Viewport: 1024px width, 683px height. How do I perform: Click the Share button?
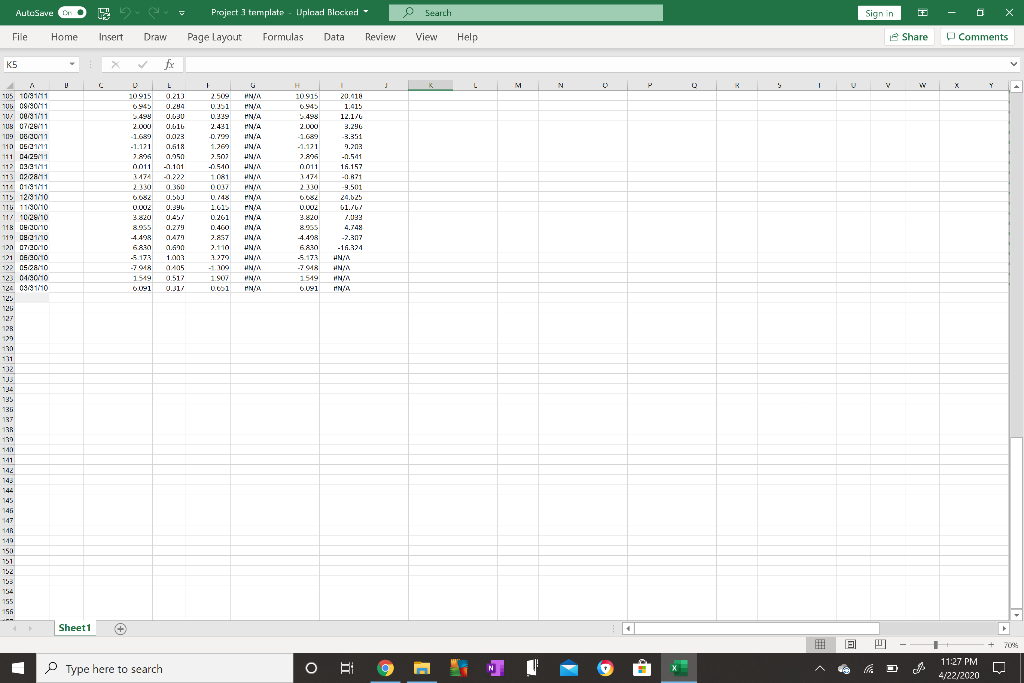click(x=906, y=37)
